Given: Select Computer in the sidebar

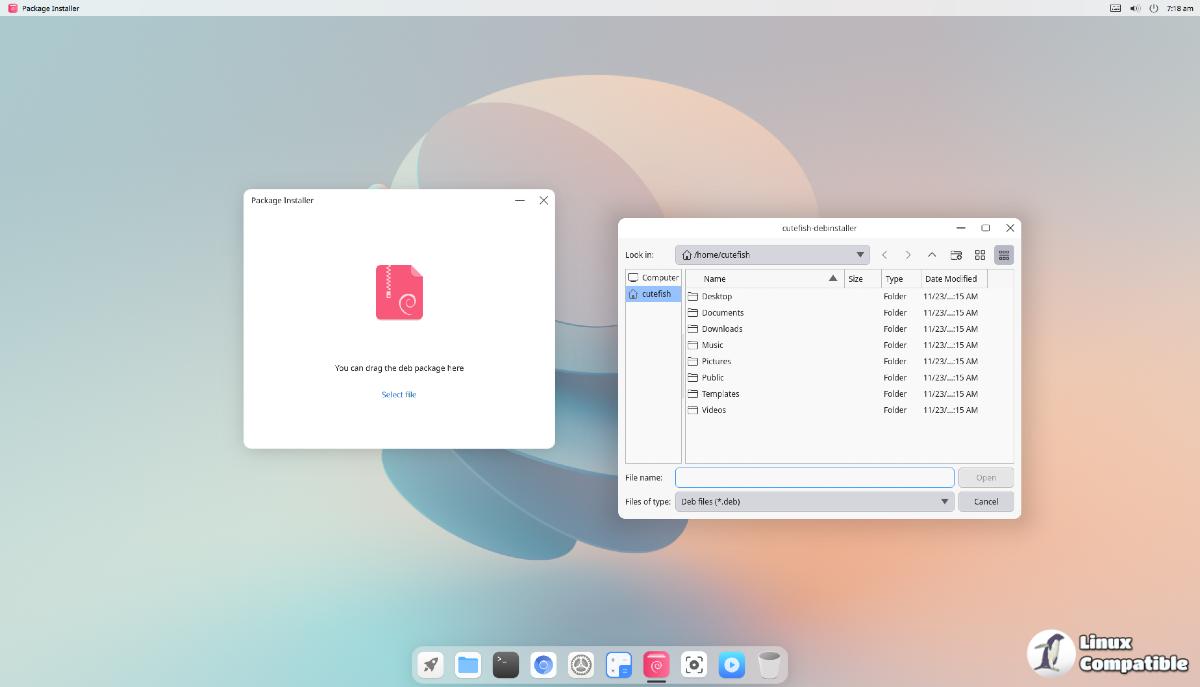Looking at the screenshot, I should pyautogui.click(x=654, y=278).
